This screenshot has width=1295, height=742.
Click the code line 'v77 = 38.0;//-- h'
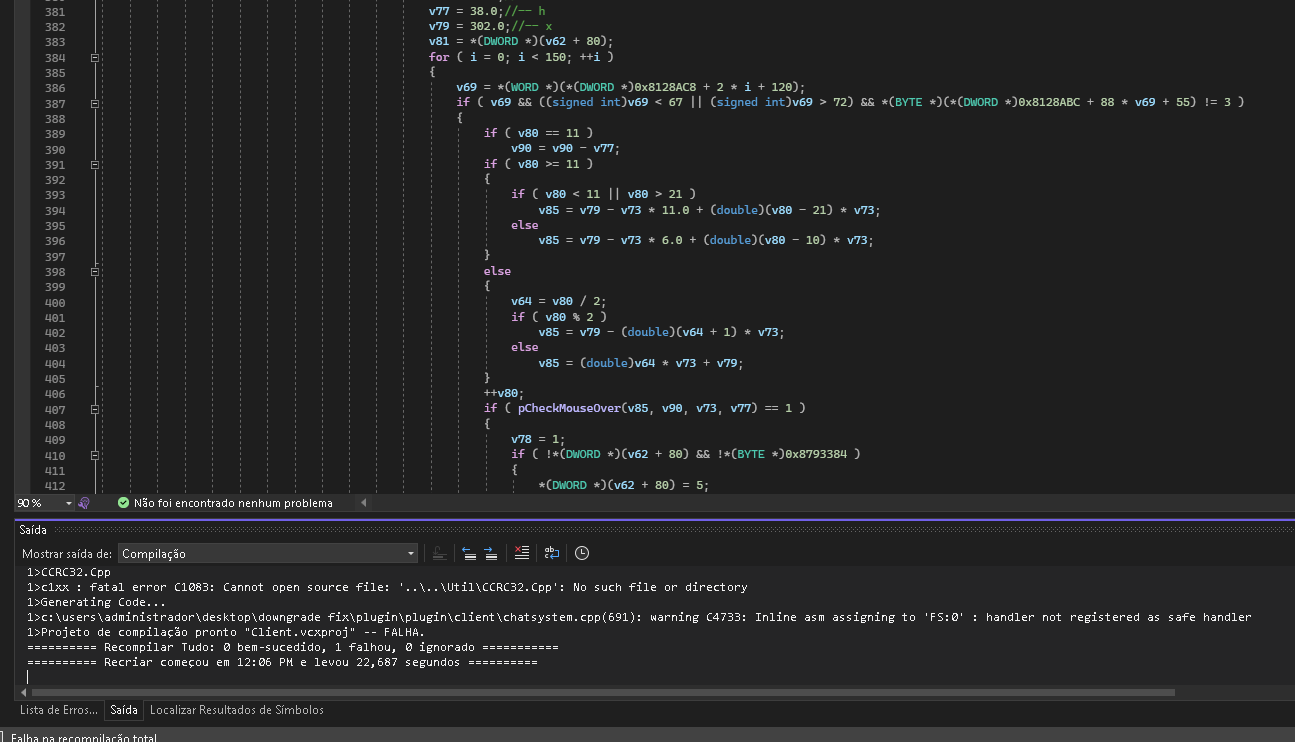(x=487, y=11)
